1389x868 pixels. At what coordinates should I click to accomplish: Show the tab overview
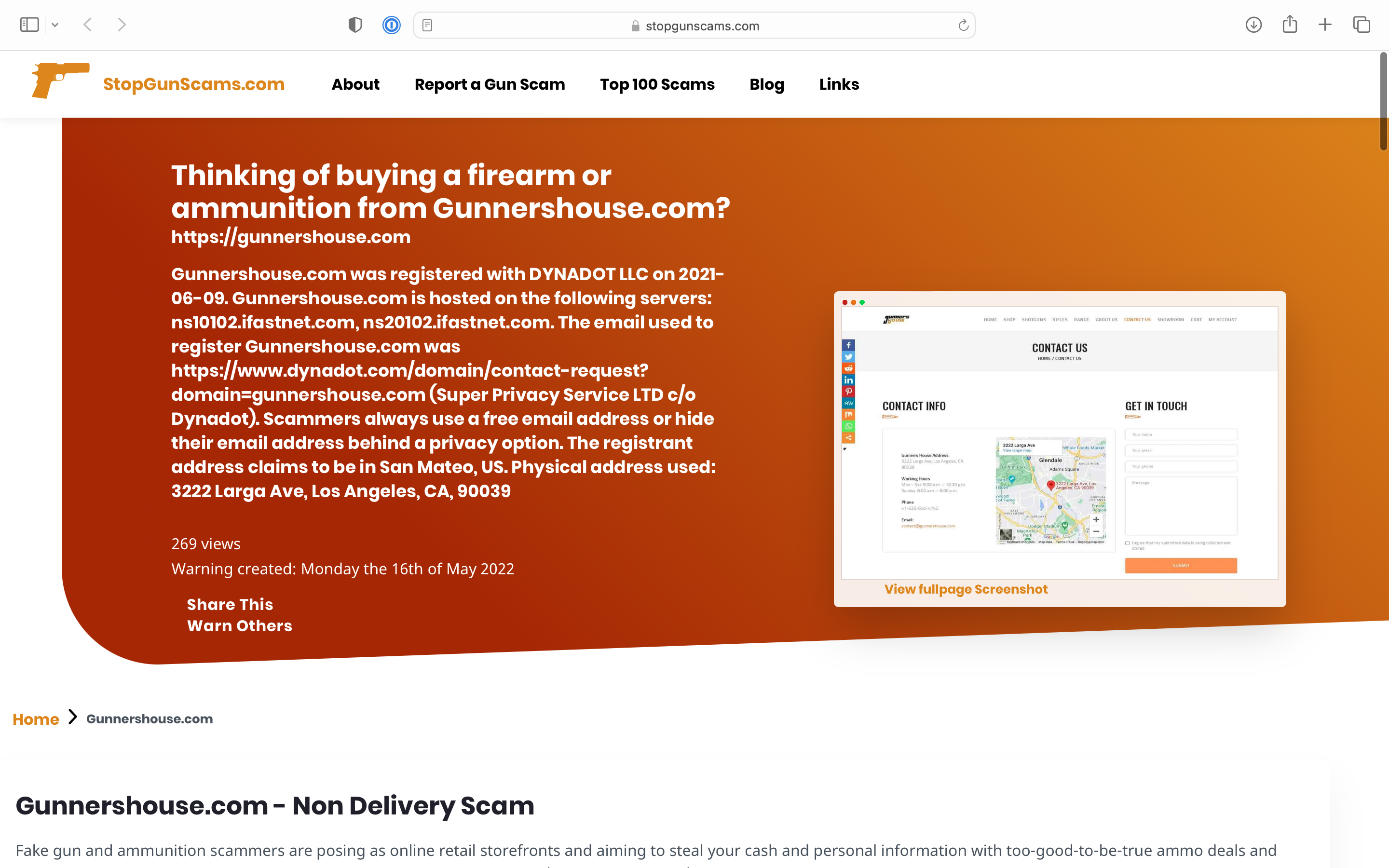[1362, 25]
